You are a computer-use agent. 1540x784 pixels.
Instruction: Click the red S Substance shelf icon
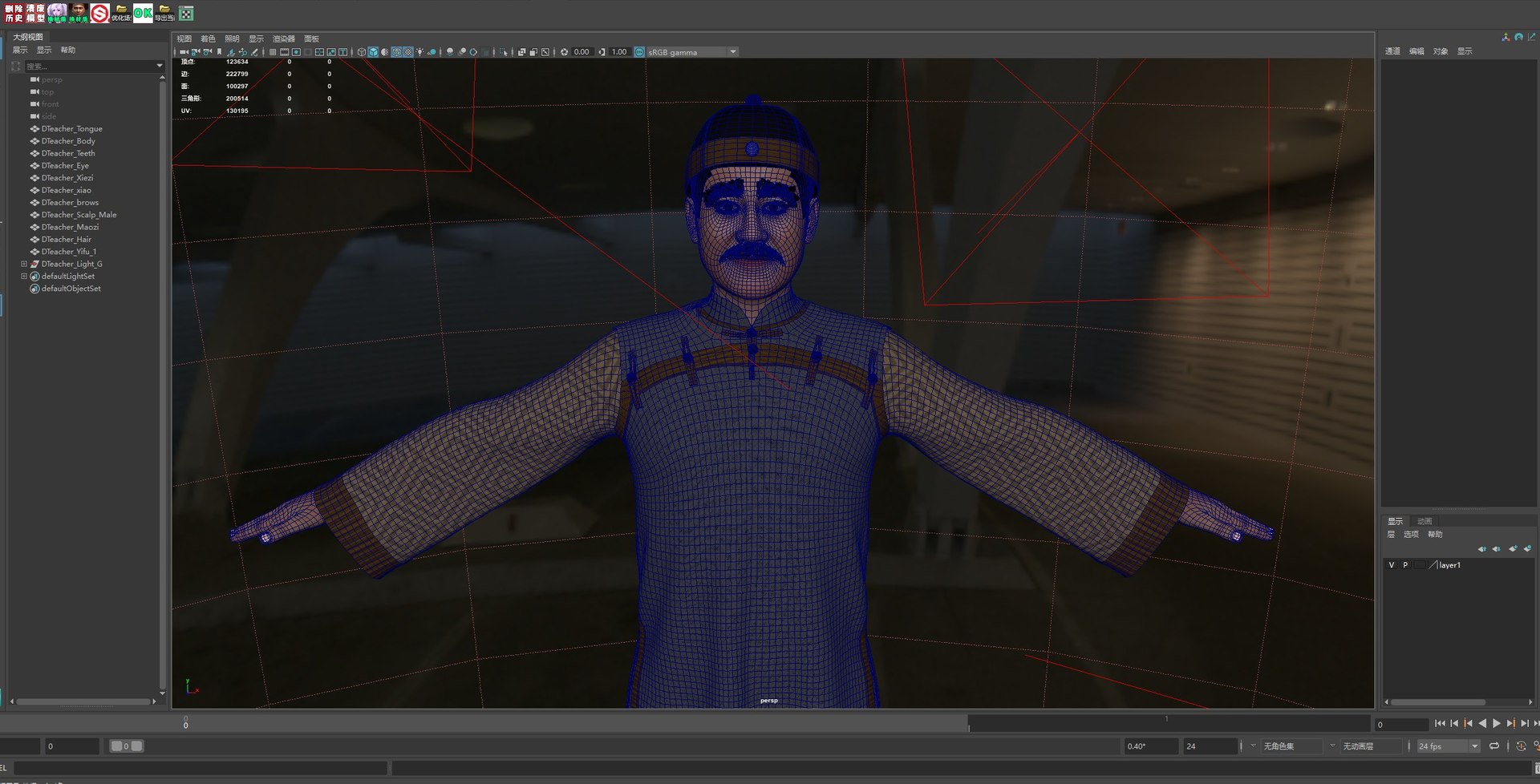(99, 13)
